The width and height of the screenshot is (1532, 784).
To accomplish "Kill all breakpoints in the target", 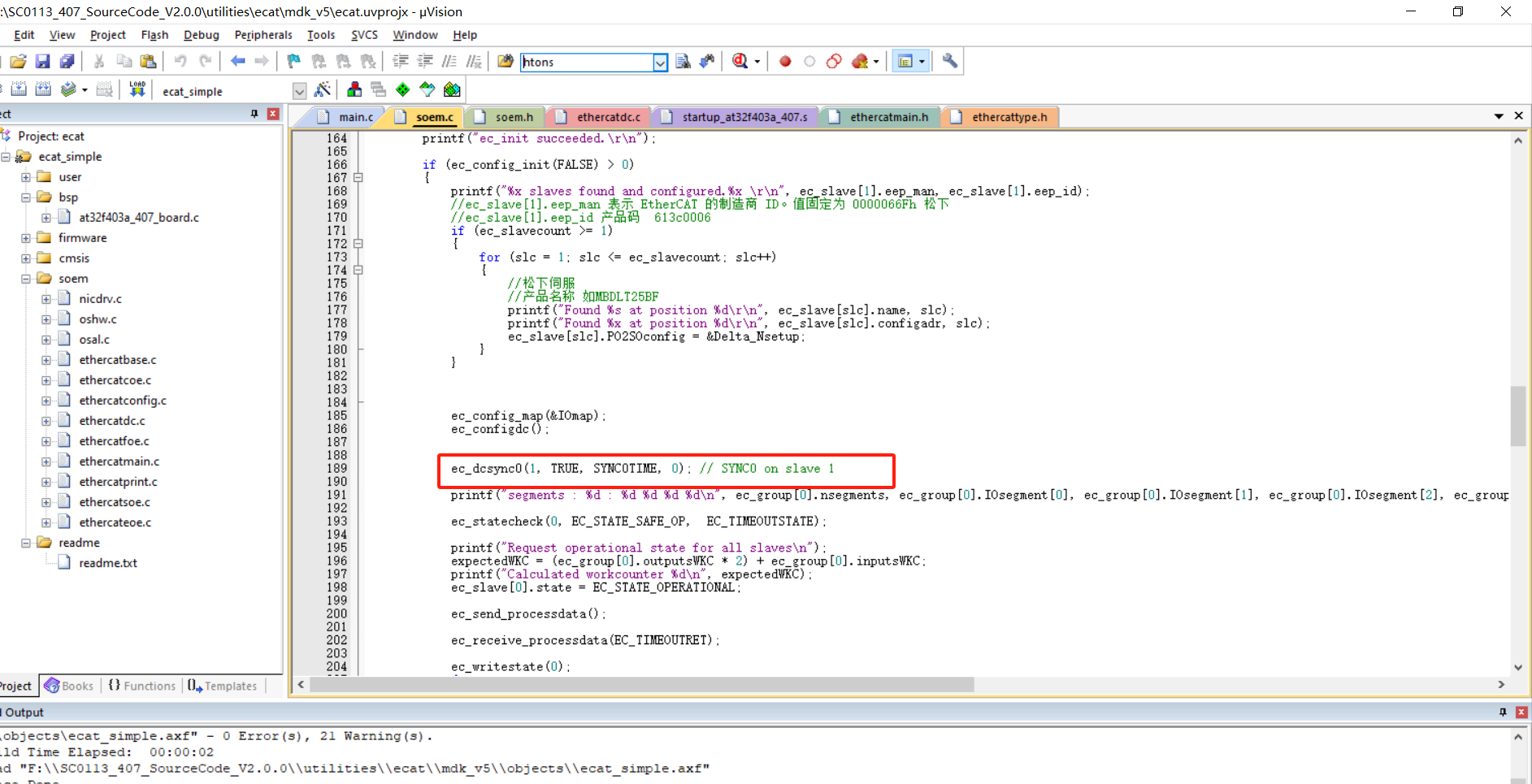I will [860, 61].
